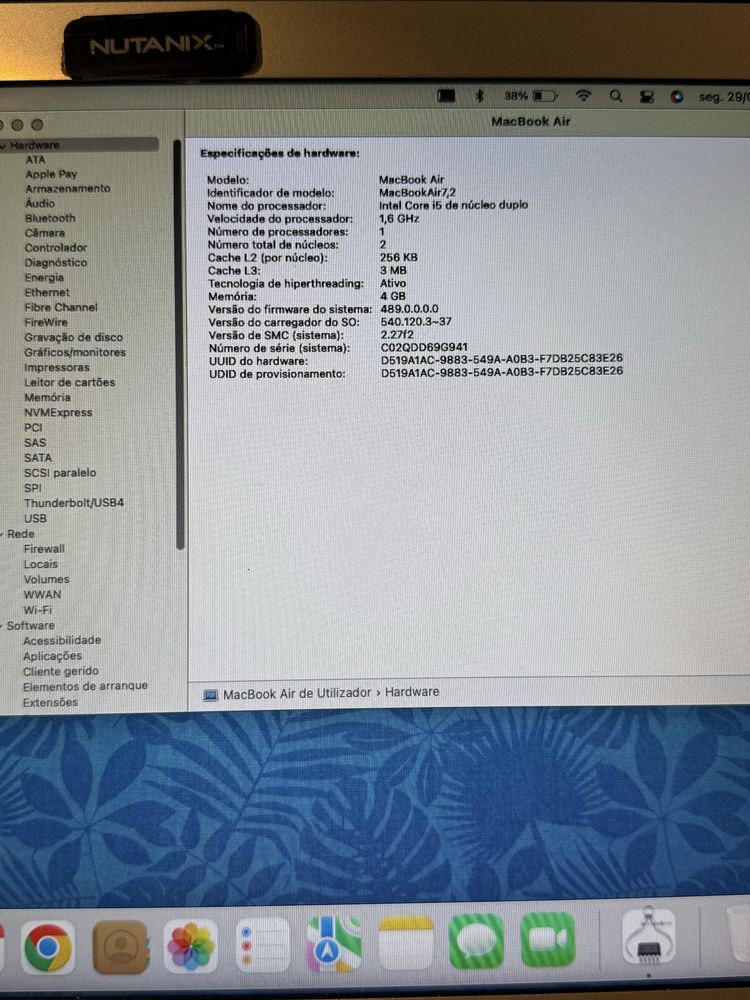Viewport: 750px width, 1000px height.
Task: Open Google Chrome from the Dock
Action: coord(47,947)
